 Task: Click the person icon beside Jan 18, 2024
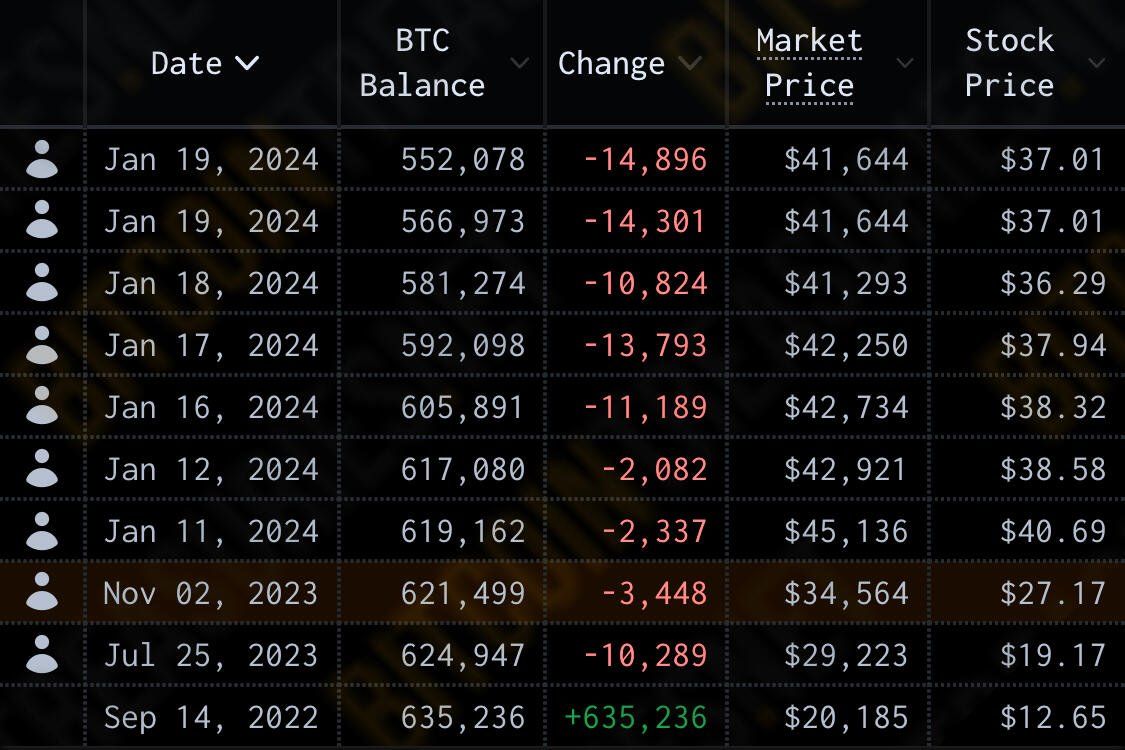42,283
